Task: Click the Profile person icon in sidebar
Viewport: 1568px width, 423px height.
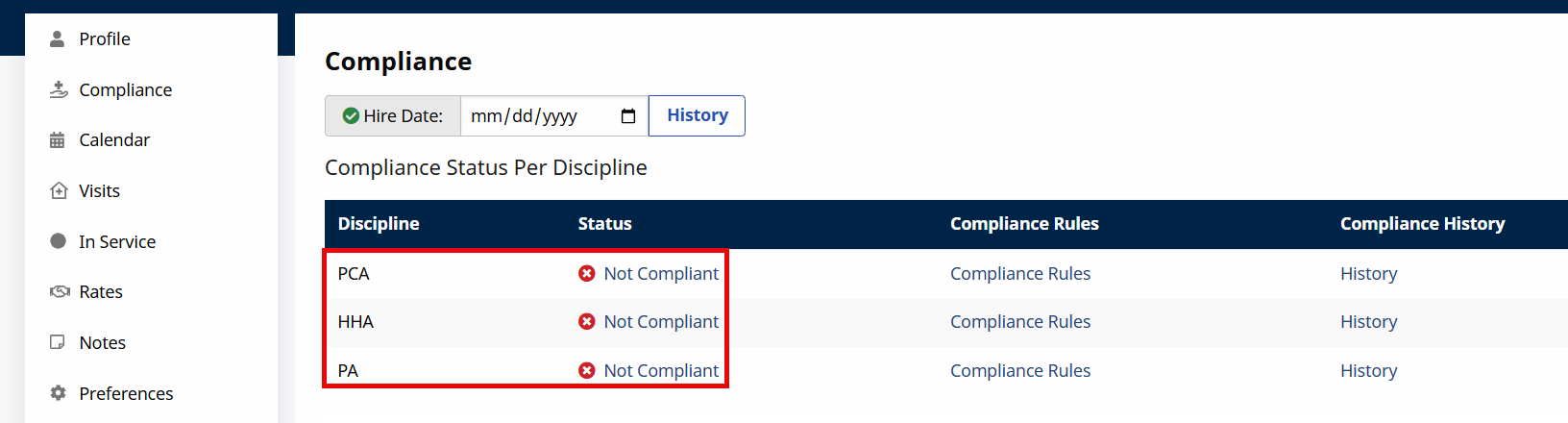Action: 58,38
